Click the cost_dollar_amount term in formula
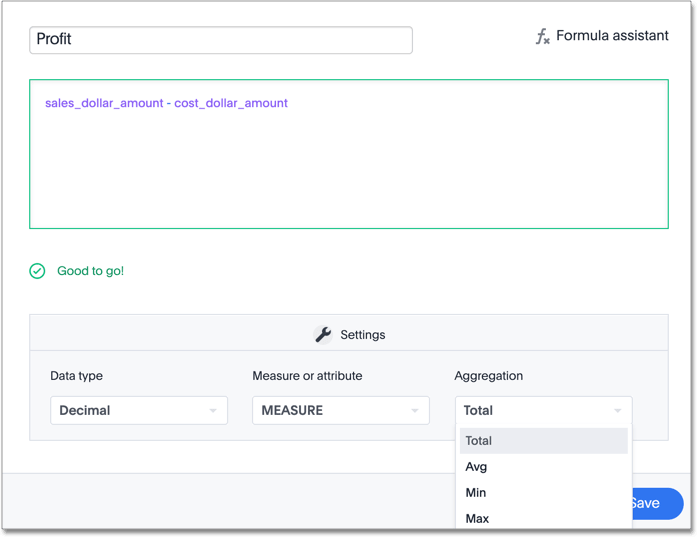The height and width of the screenshot is (537, 697). point(231,103)
